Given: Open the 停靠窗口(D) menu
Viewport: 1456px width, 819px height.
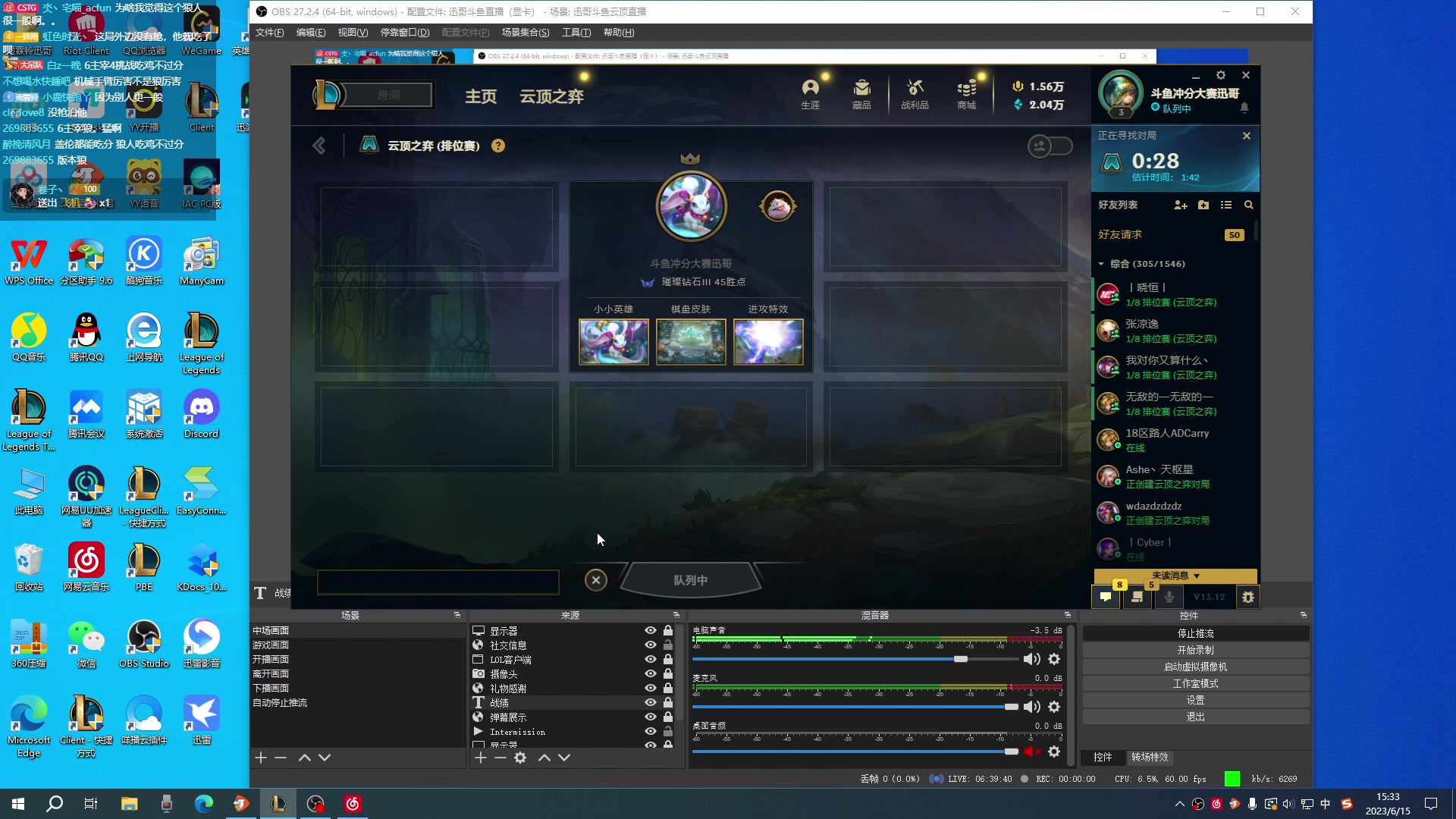Looking at the screenshot, I should click(x=405, y=33).
